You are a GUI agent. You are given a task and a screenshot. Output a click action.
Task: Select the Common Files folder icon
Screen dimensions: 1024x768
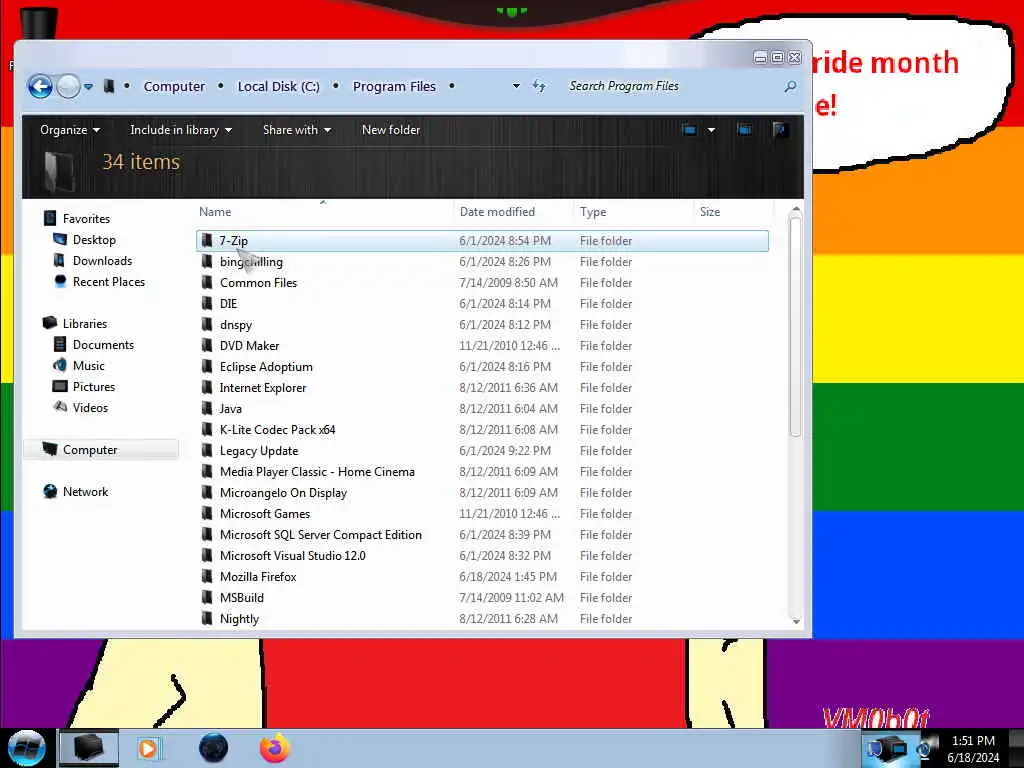(207, 282)
